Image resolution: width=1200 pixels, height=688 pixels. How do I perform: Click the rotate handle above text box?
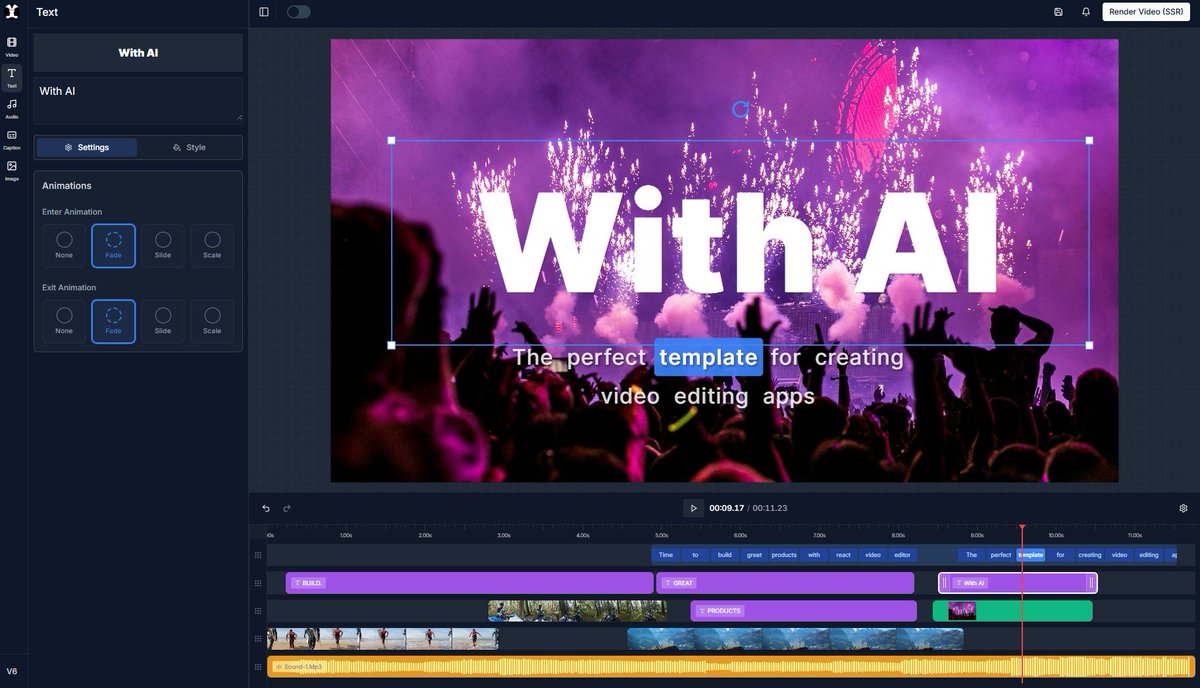pos(740,109)
